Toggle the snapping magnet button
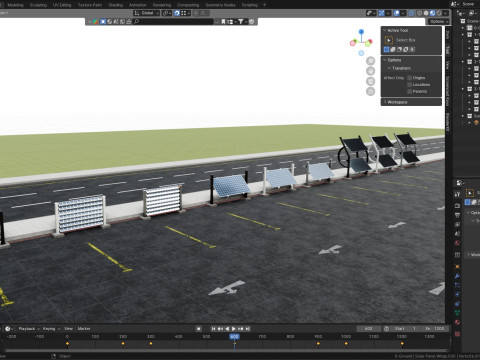 click(177, 13)
